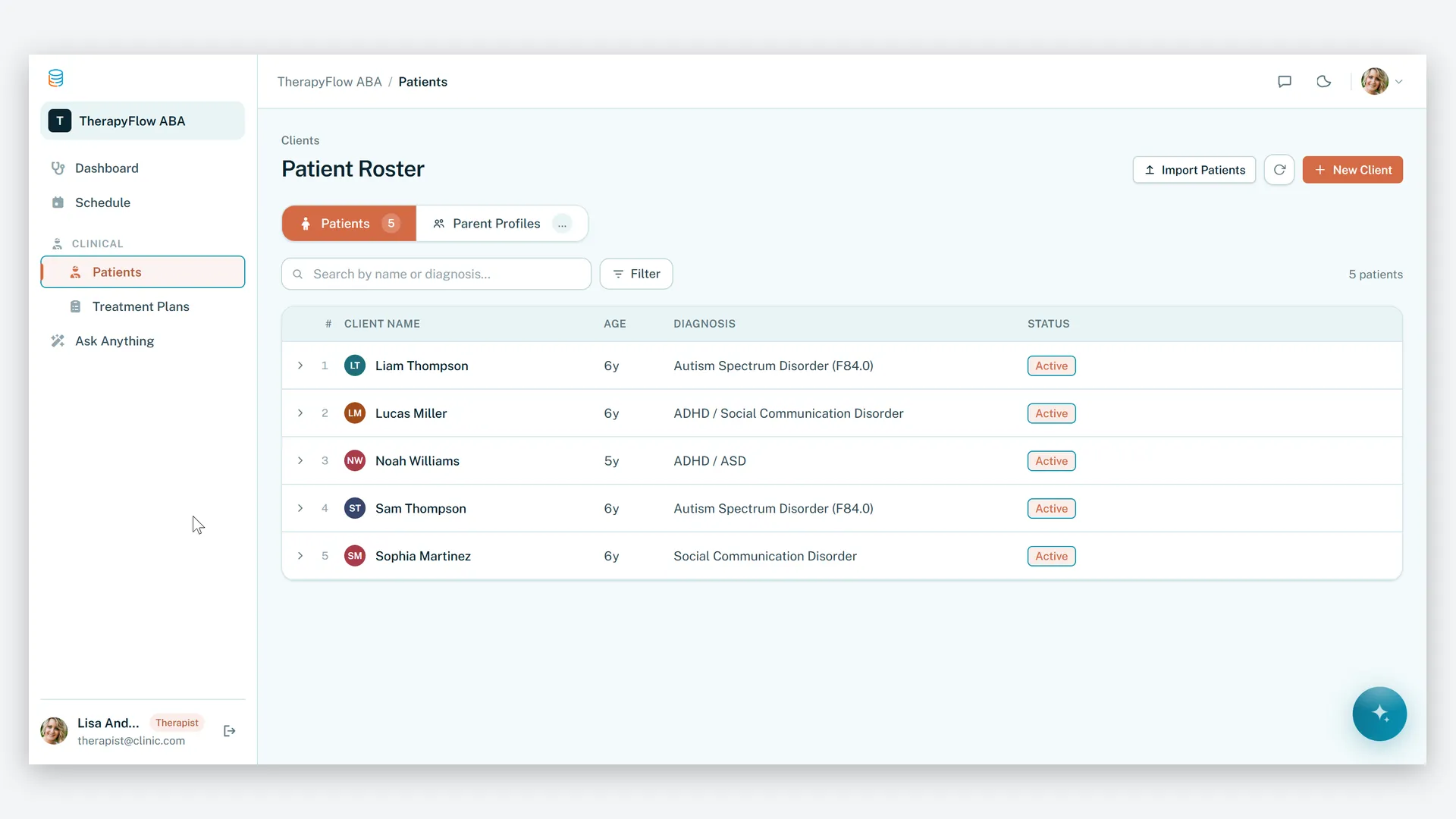Screen dimensions: 1456x819
Task: Click the ADHD / ASD diagnosis cell
Action: [x=710, y=461]
